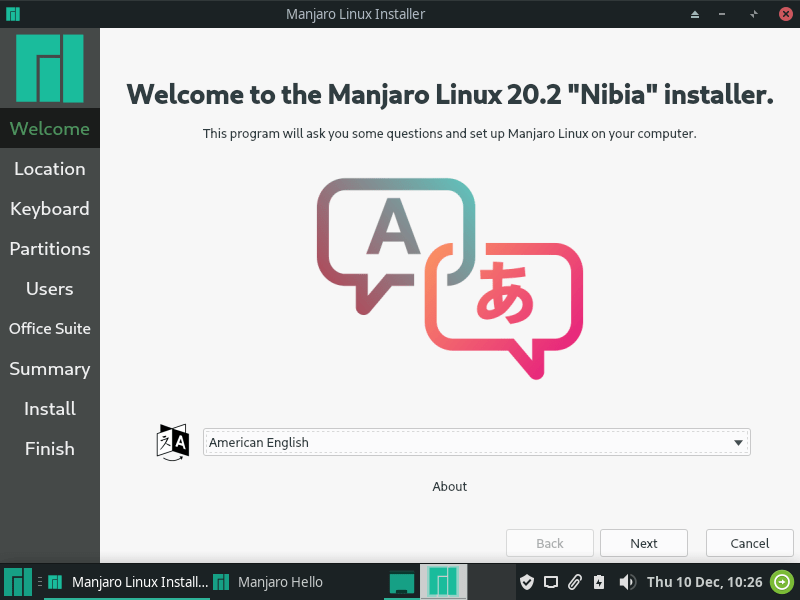Open the battery power icon in the tray
This screenshot has width=800, height=600.
click(599, 582)
